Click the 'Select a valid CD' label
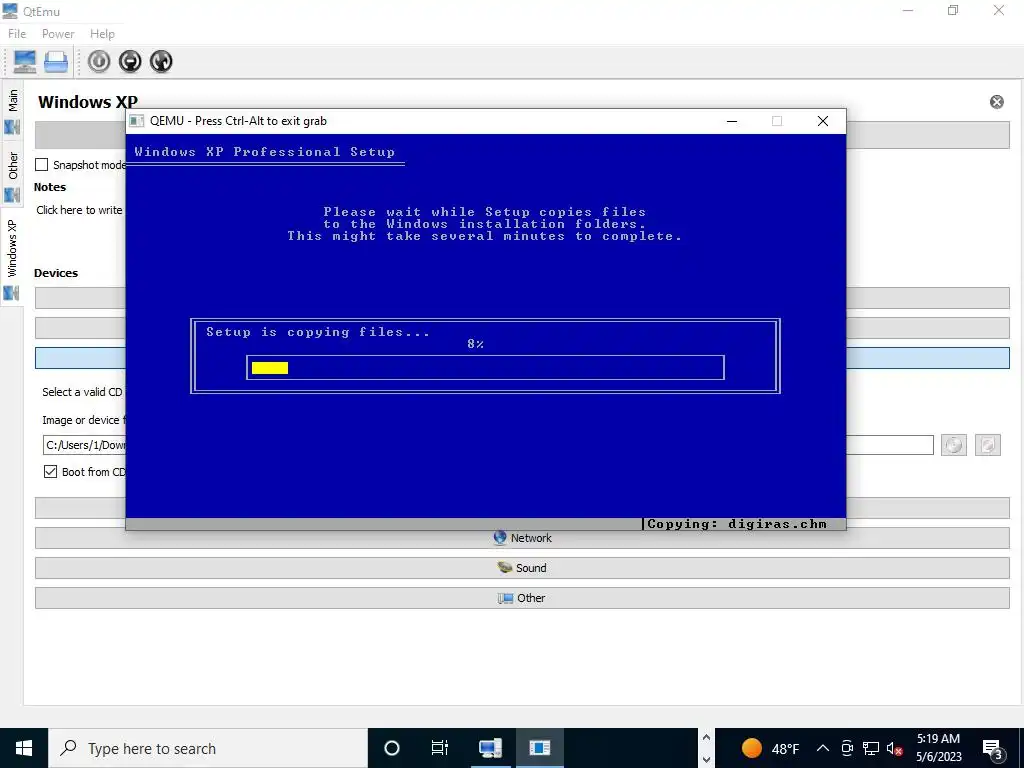 coord(82,392)
